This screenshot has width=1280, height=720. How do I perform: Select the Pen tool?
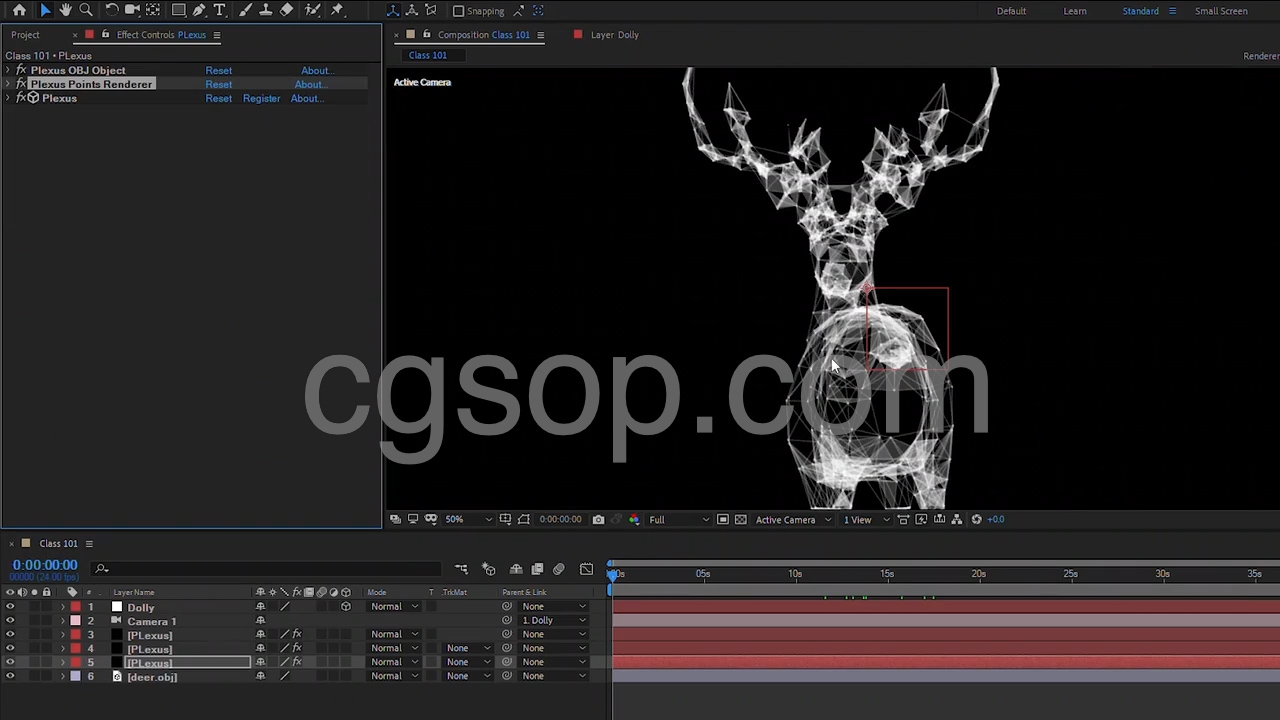coord(199,10)
